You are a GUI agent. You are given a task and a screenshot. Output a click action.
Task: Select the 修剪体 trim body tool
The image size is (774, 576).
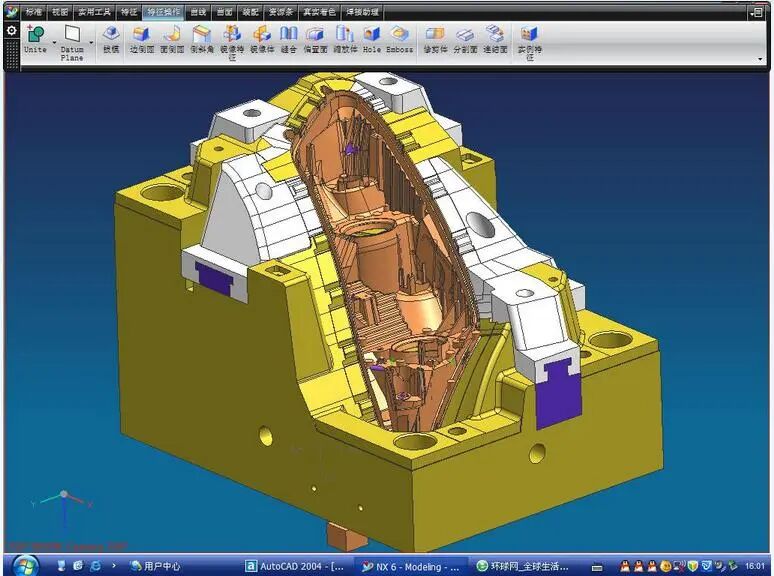coord(435,39)
